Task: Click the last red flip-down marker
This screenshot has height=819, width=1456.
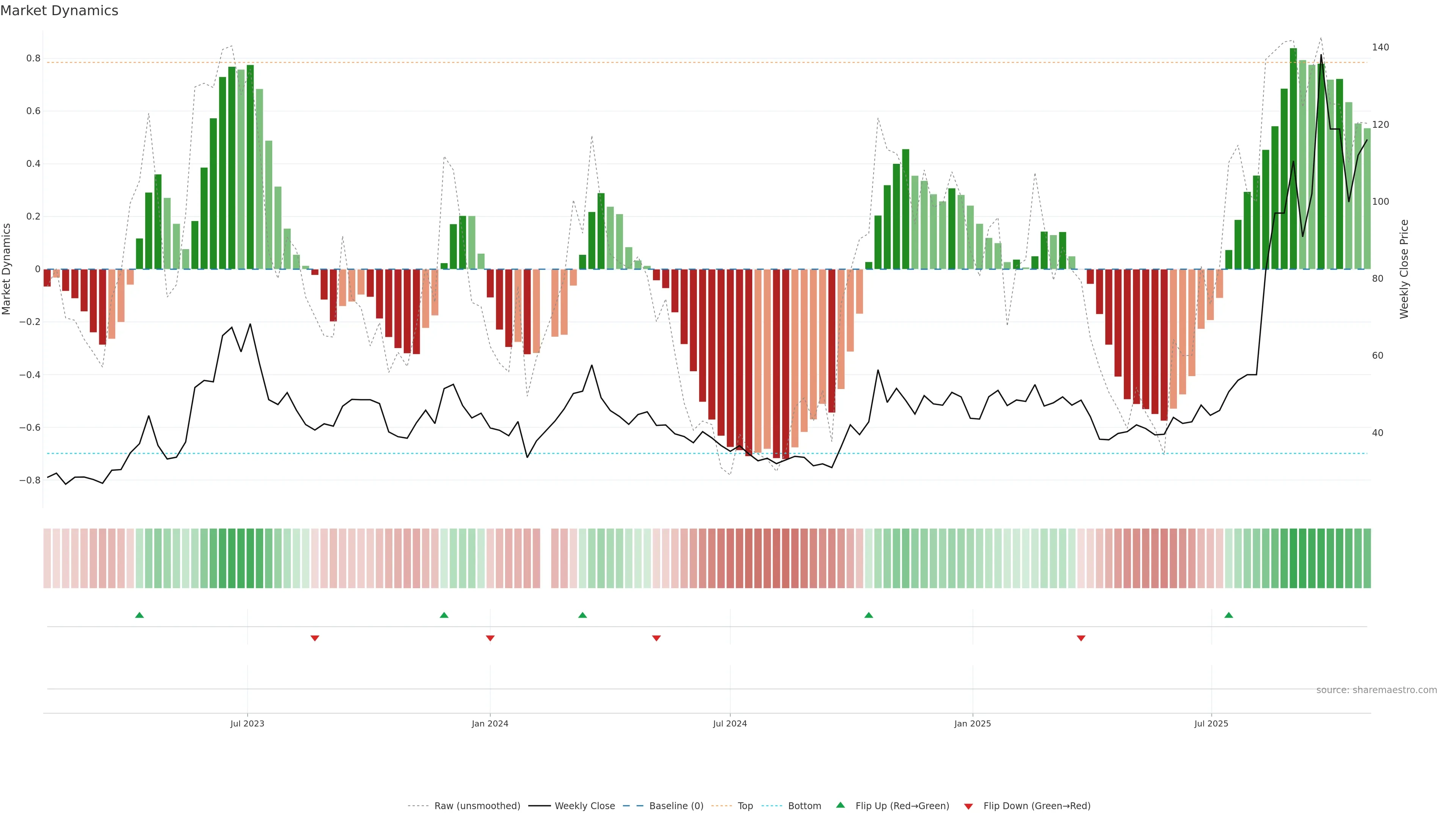Action: point(1081,638)
